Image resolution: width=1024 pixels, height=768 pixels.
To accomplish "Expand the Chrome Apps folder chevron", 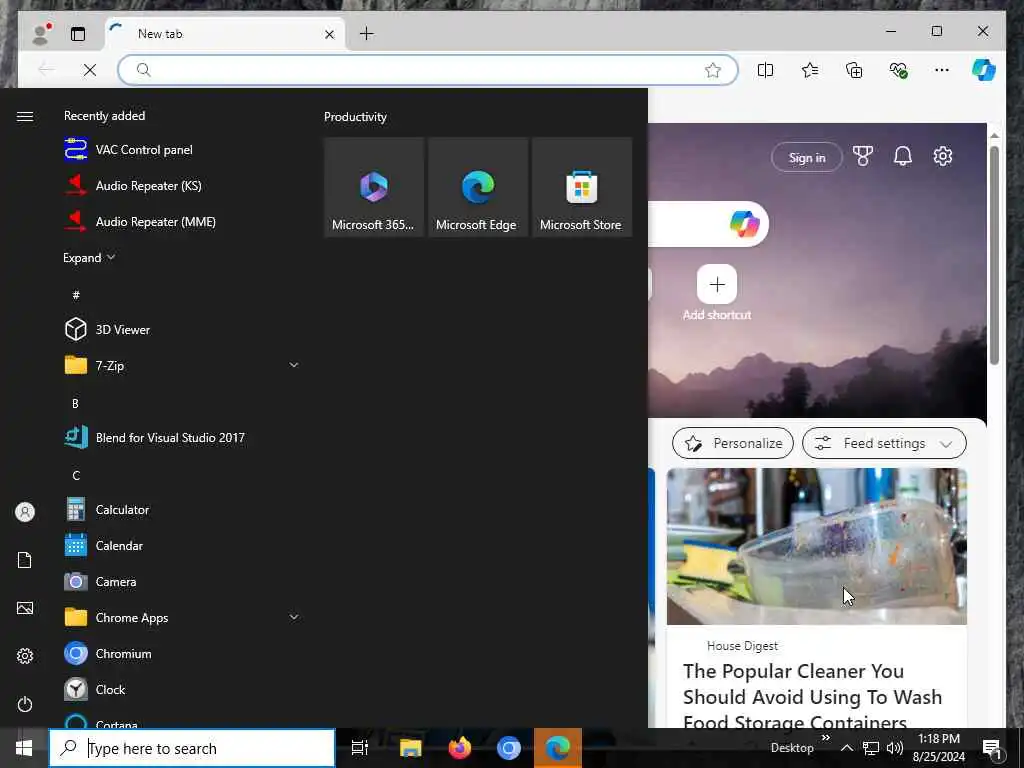I will (294, 617).
